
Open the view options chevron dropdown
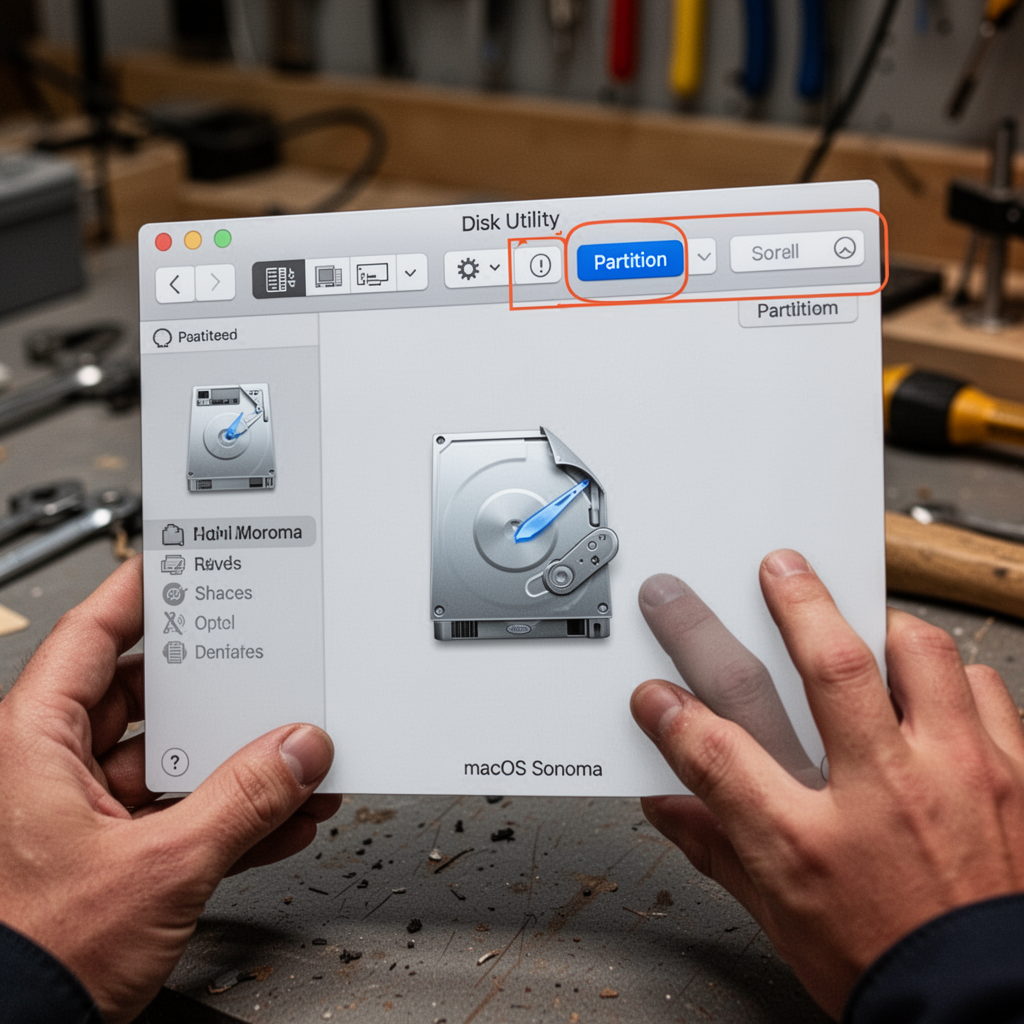tap(411, 272)
